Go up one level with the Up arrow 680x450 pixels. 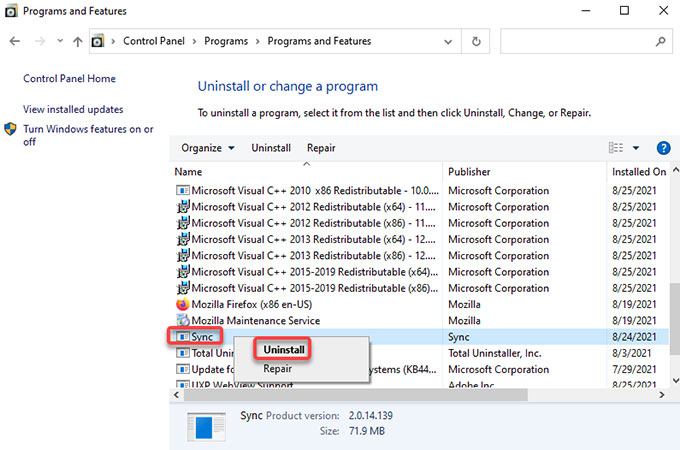pyautogui.click(x=78, y=41)
